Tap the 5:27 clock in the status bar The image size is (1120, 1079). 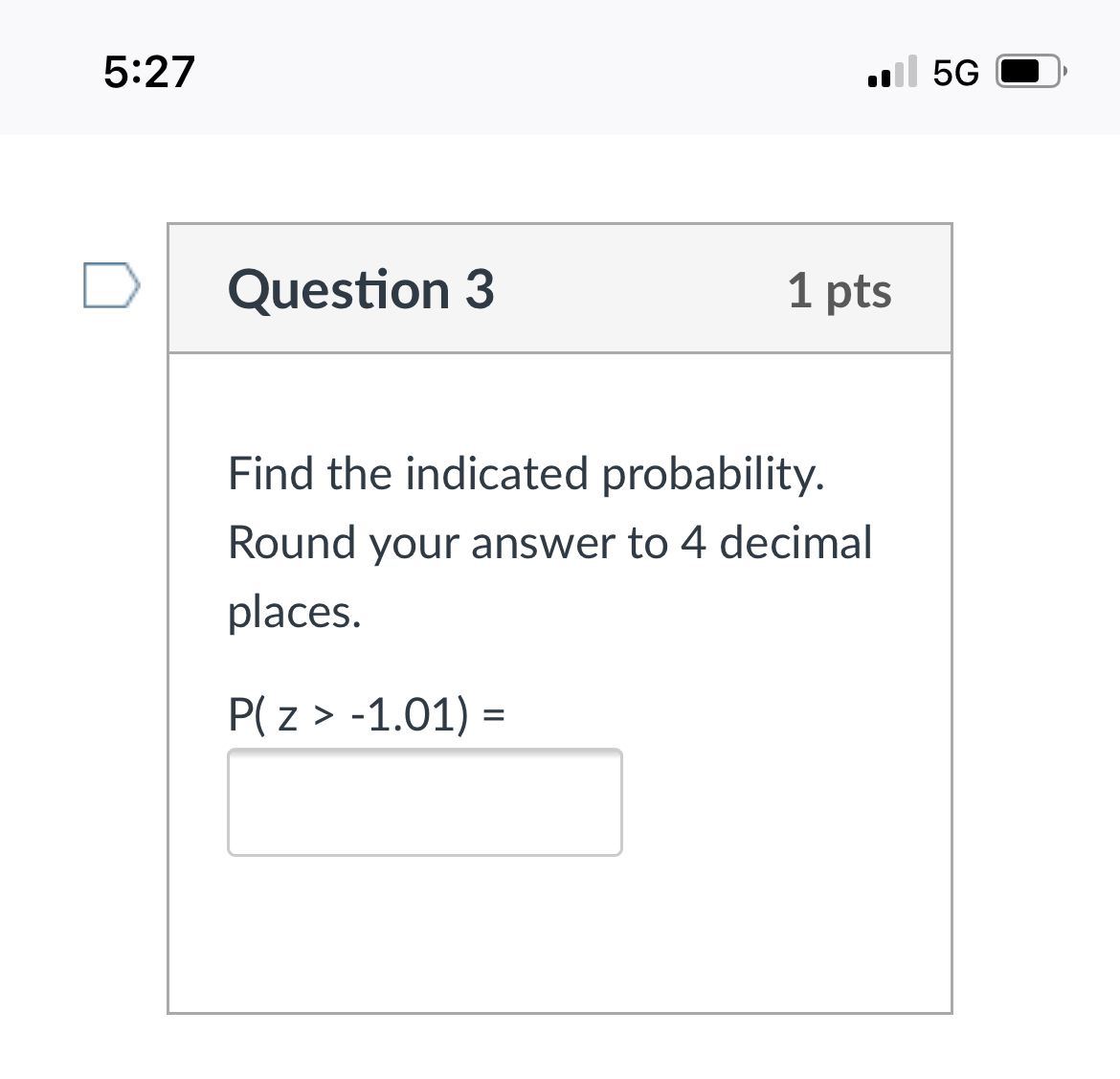coord(149,70)
